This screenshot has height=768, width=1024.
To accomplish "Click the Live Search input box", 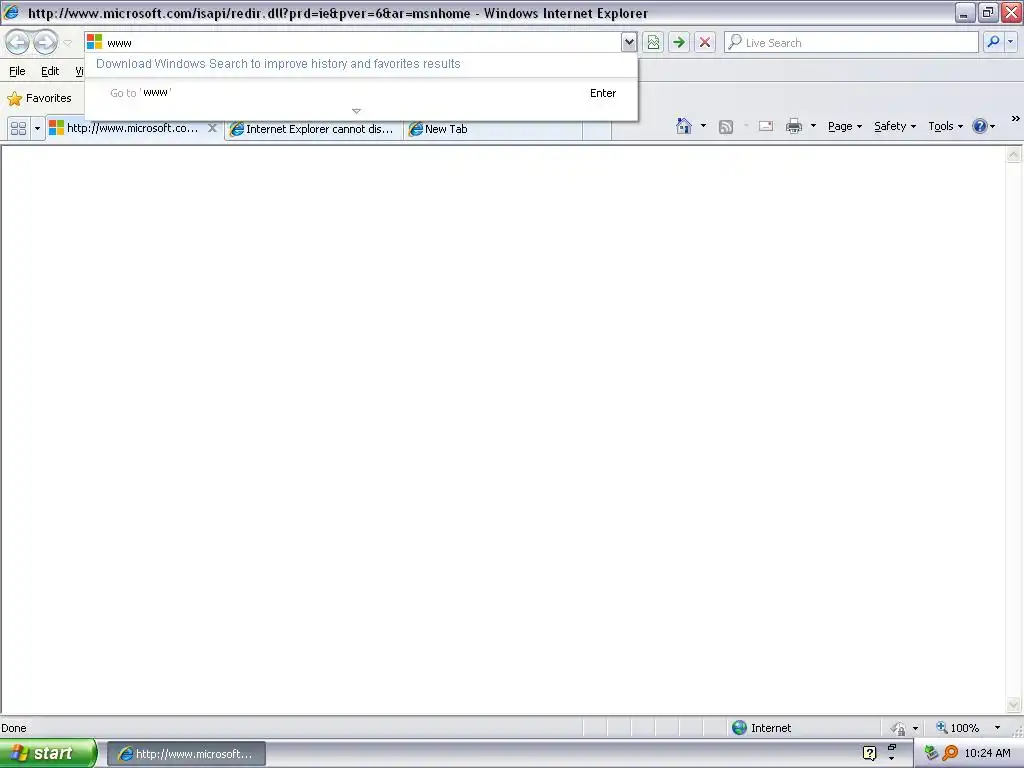I will [x=851, y=42].
